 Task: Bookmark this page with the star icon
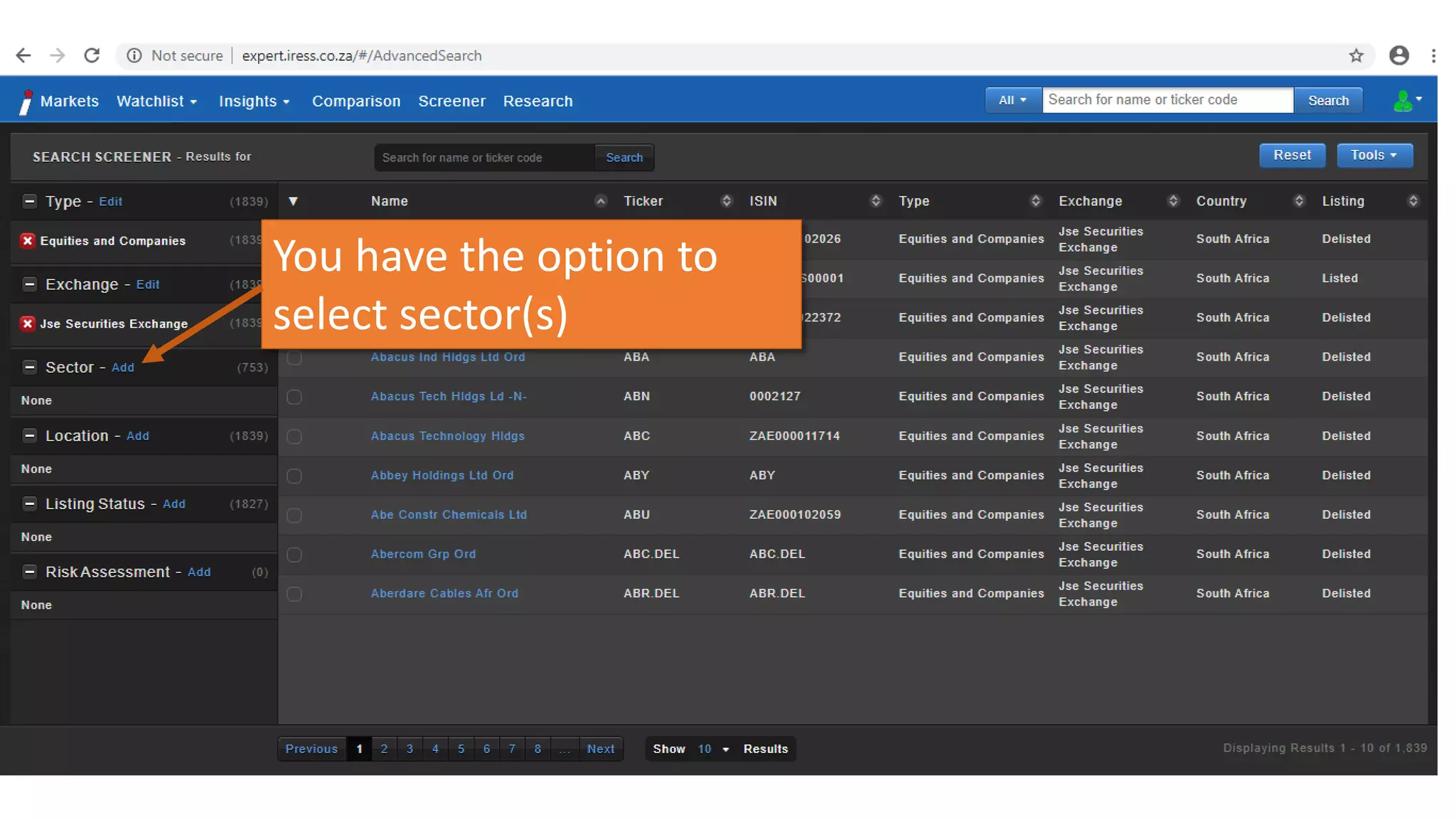click(1356, 55)
